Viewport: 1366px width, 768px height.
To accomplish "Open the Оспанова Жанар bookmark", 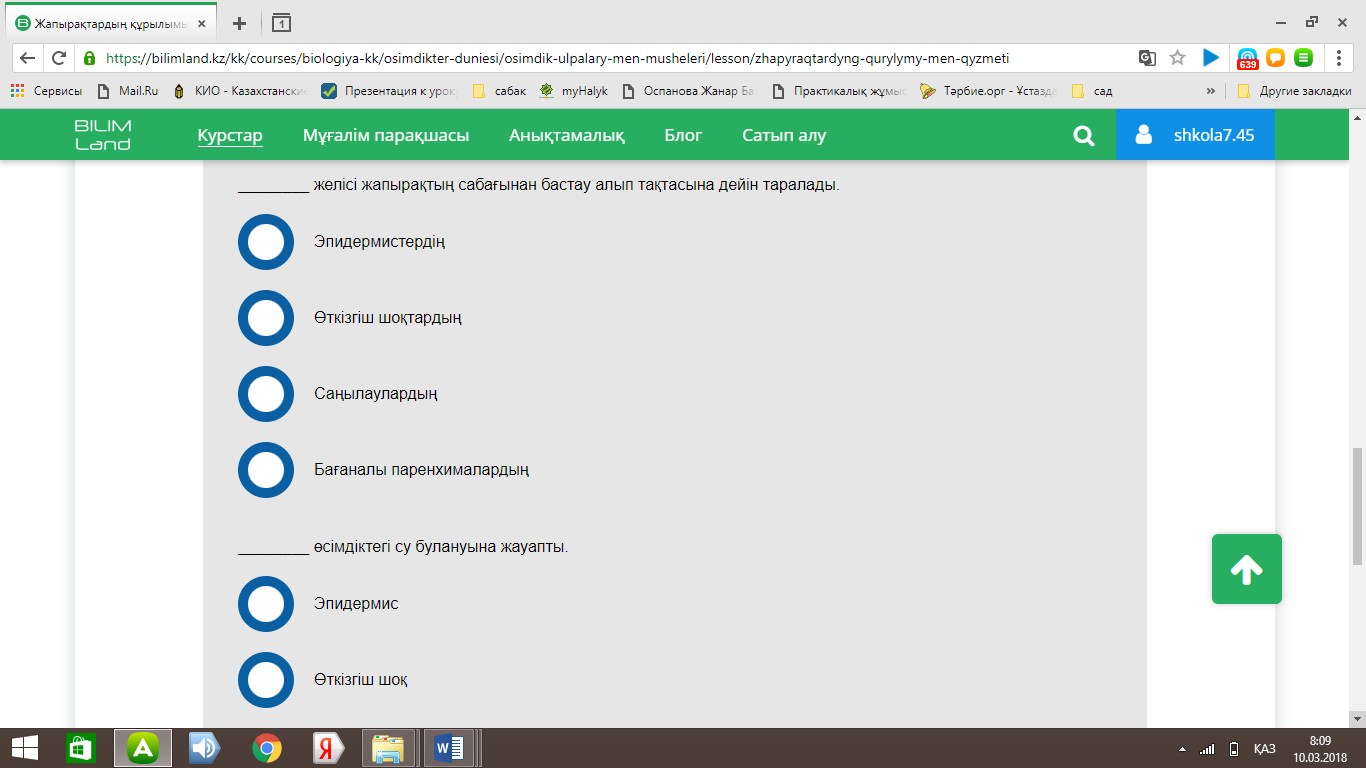I will coord(690,91).
